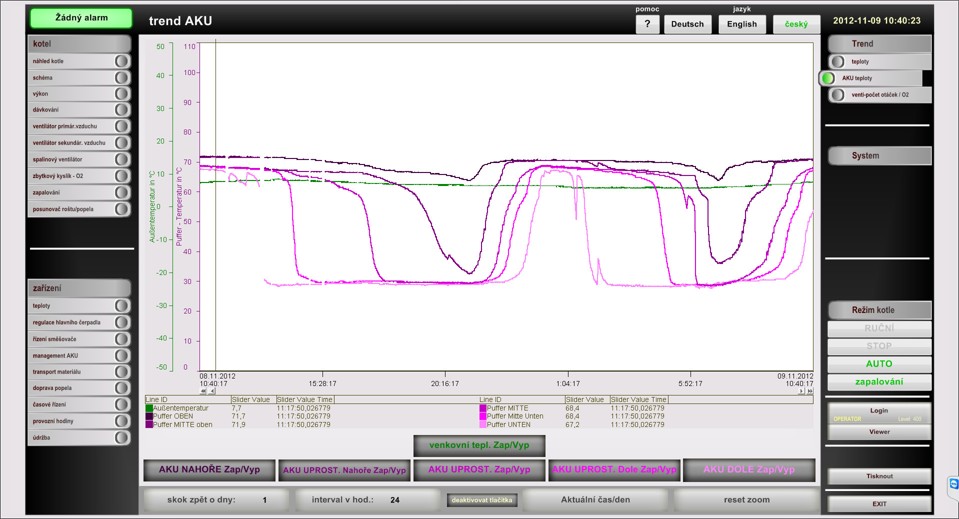
Task: Click the interval v hod. value field
Action: [395, 500]
